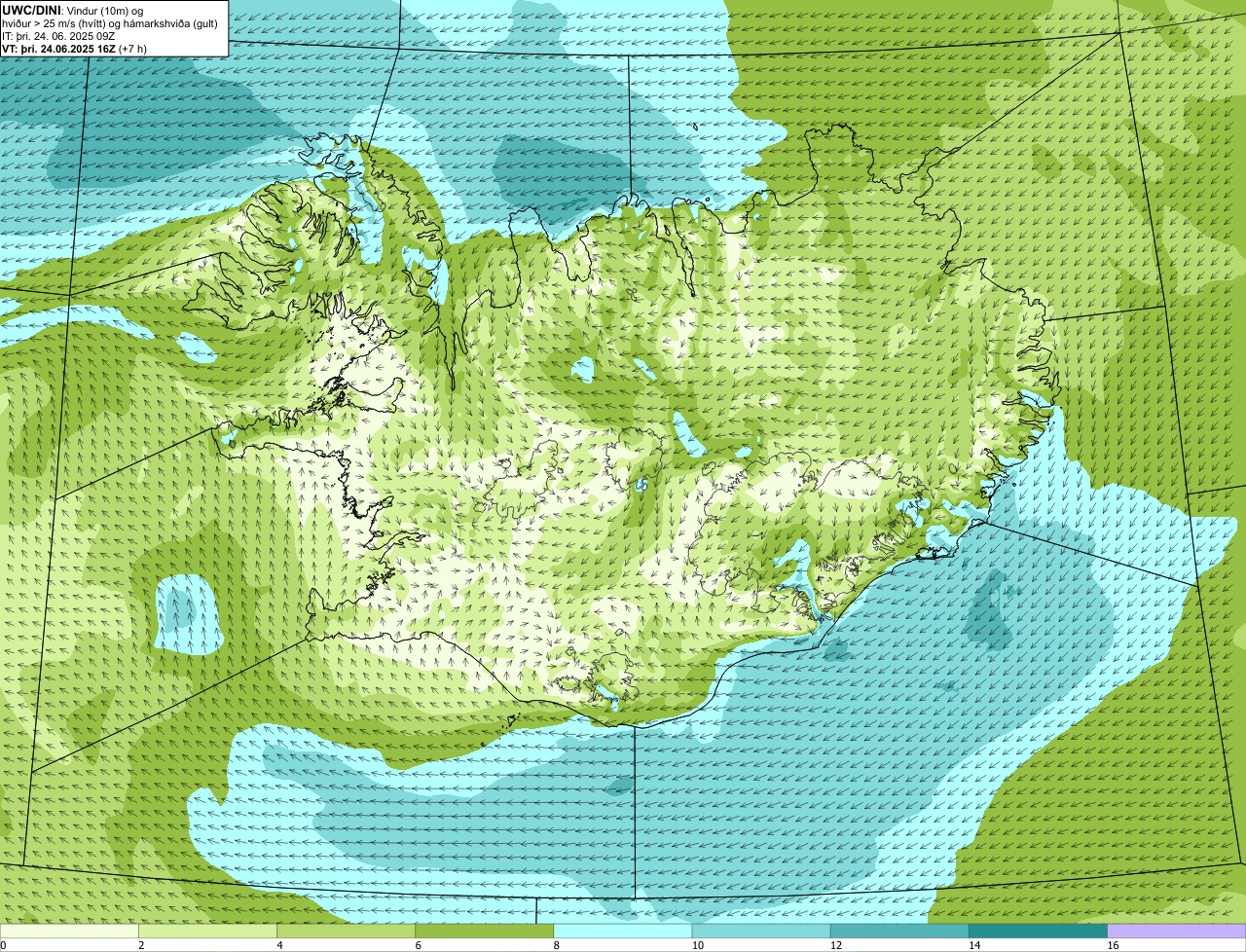This screenshot has width=1246, height=952.
Task: Click the '10' label on the color scale
Action: coord(697,945)
